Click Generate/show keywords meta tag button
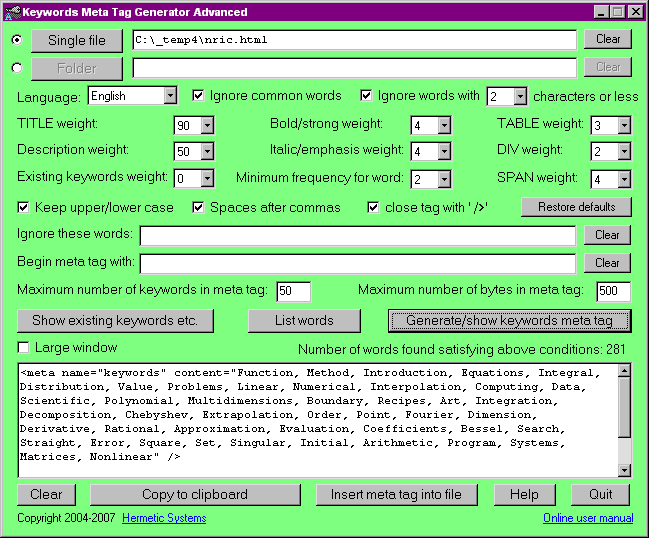 tap(509, 321)
